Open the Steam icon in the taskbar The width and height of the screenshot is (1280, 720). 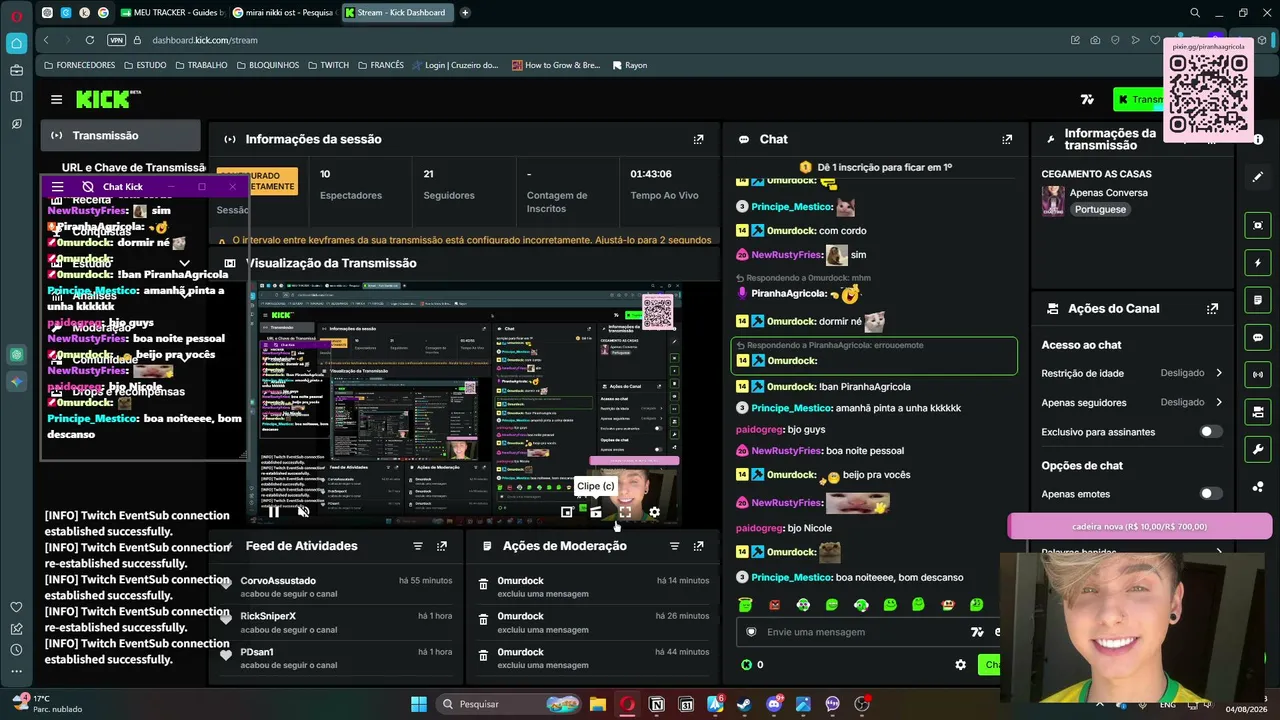744,704
